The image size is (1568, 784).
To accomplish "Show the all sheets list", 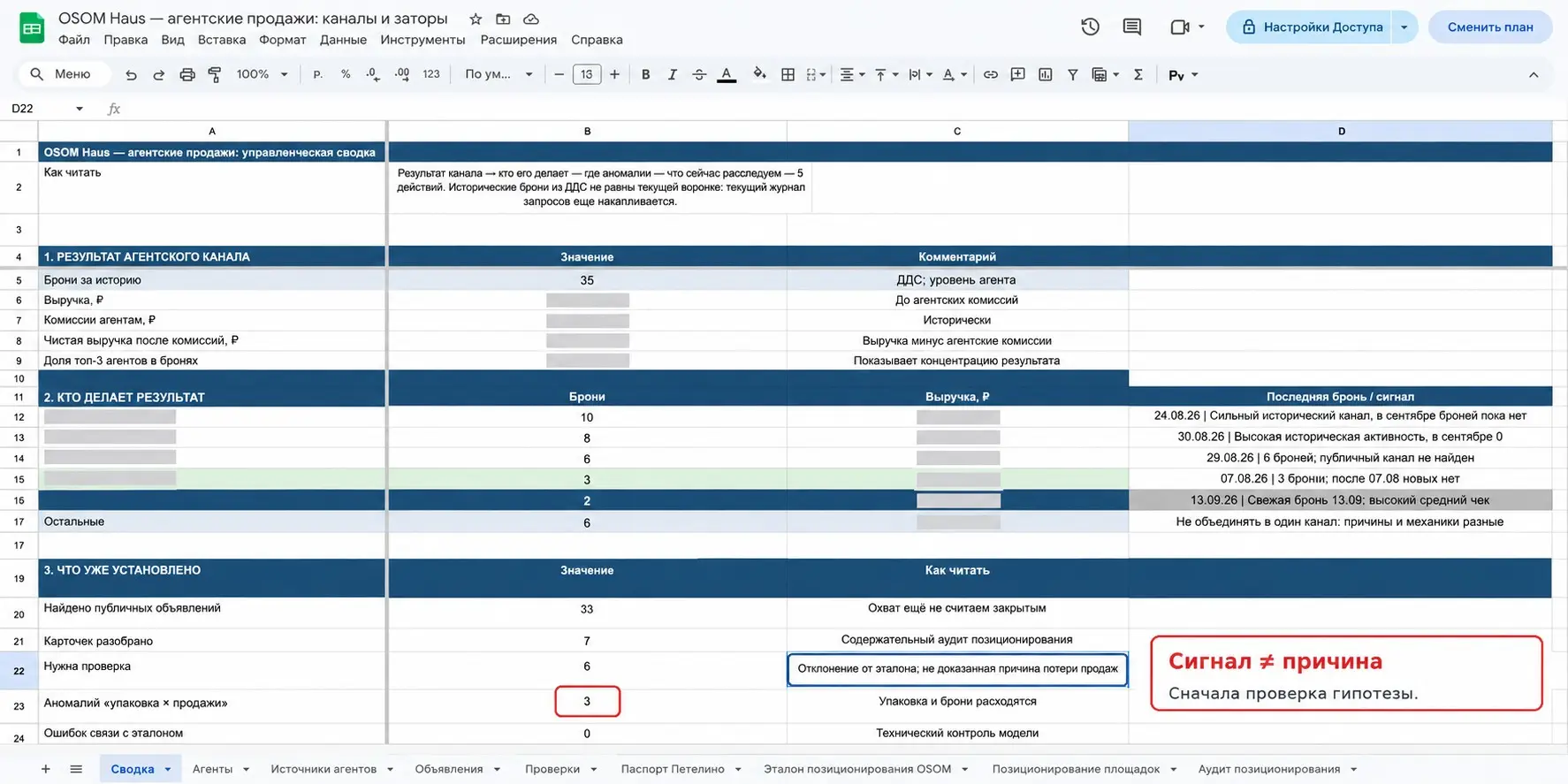I will point(76,769).
